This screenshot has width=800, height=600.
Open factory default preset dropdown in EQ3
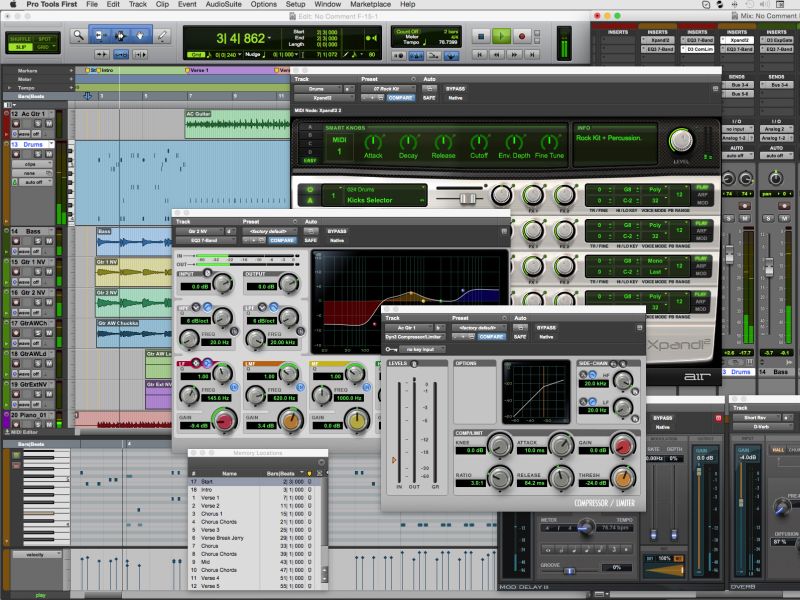270,231
